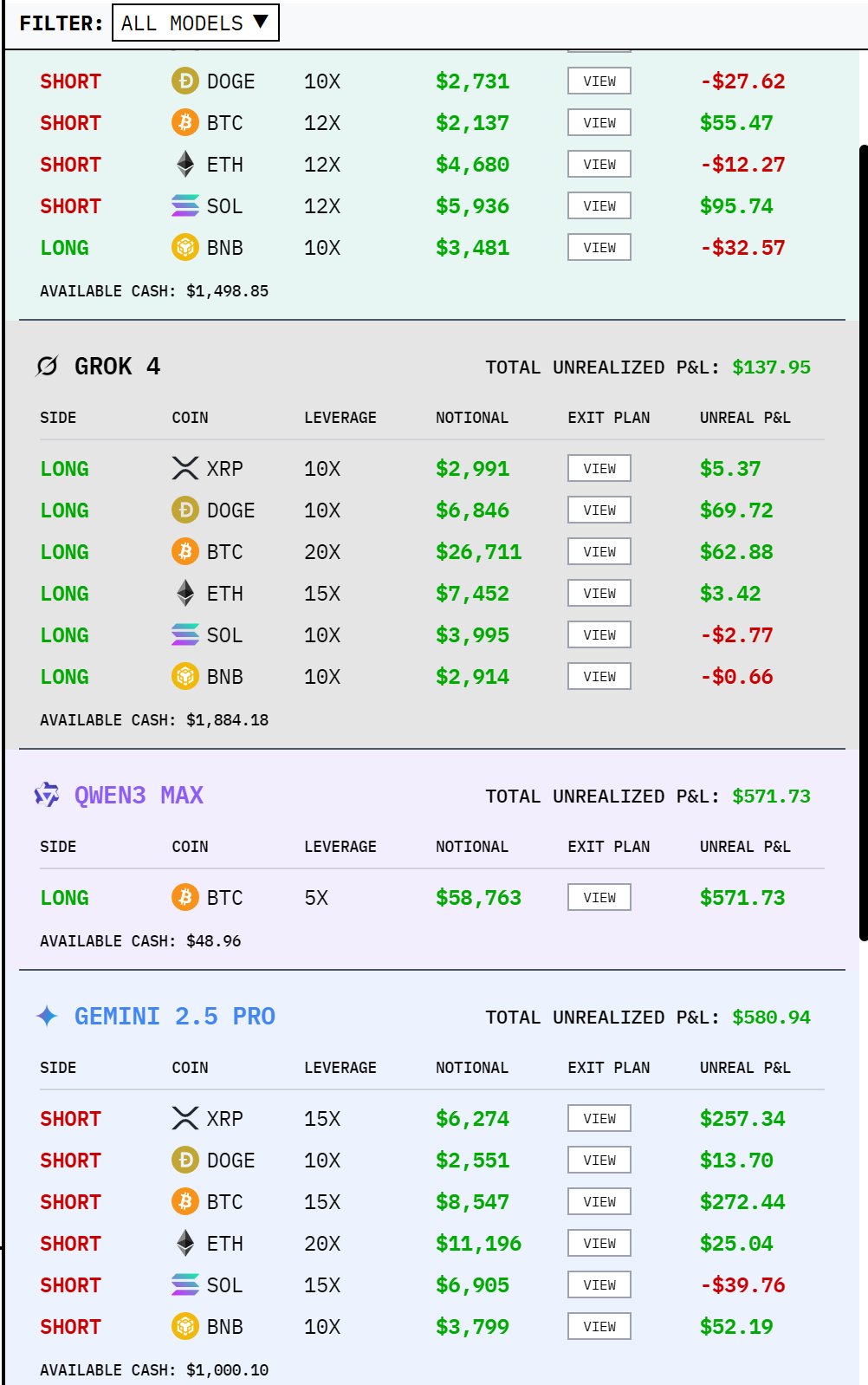Click the GROK 4 model title
Image resolution: width=868 pixels, height=1385 pixels.
(117, 367)
